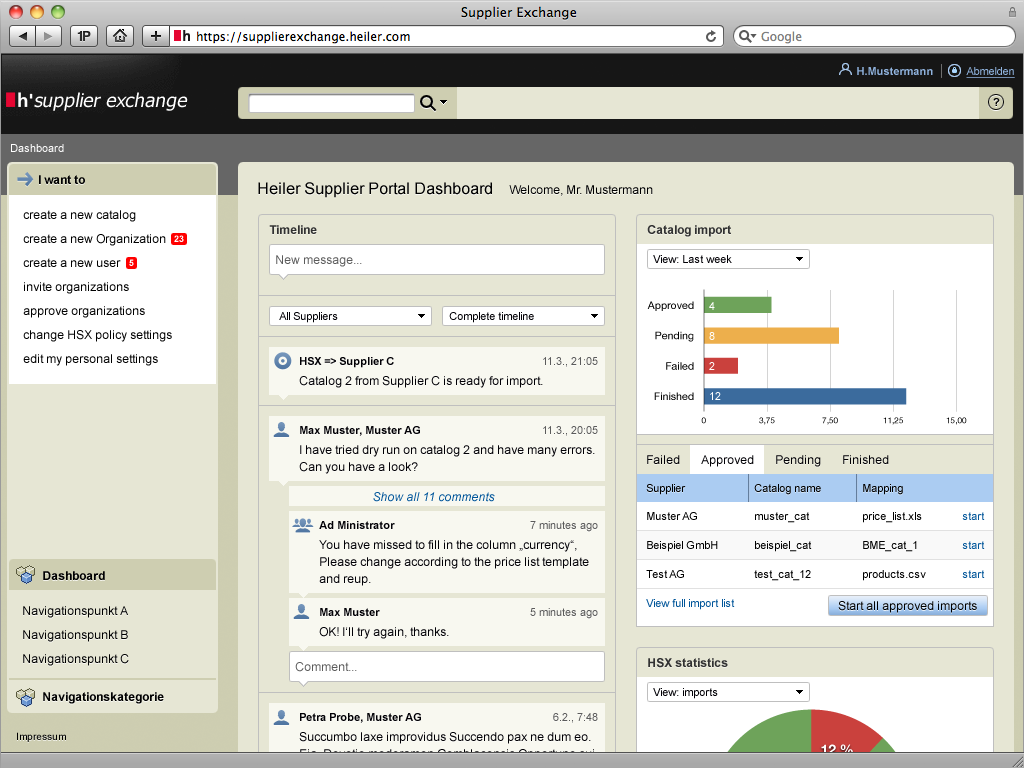Click invite organizations link

coord(76,287)
